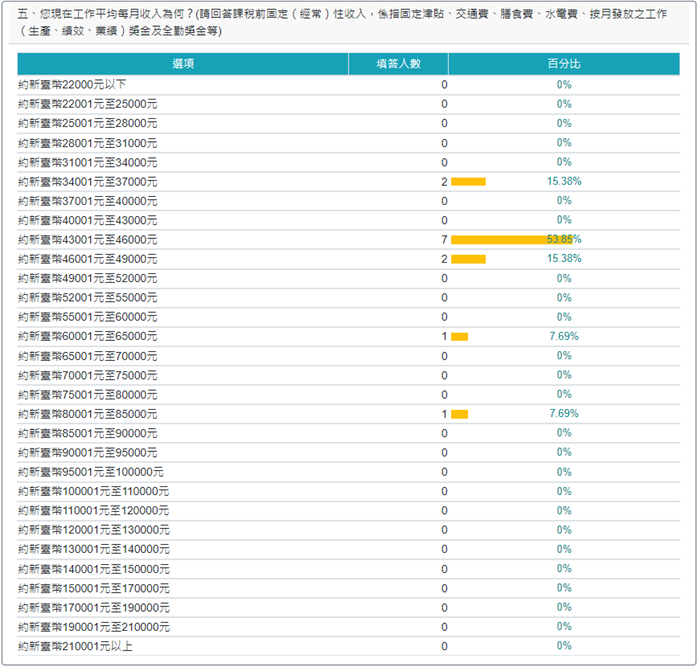Click the 填答人數 column header
The width and height of the screenshot is (698, 667).
[x=398, y=63]
